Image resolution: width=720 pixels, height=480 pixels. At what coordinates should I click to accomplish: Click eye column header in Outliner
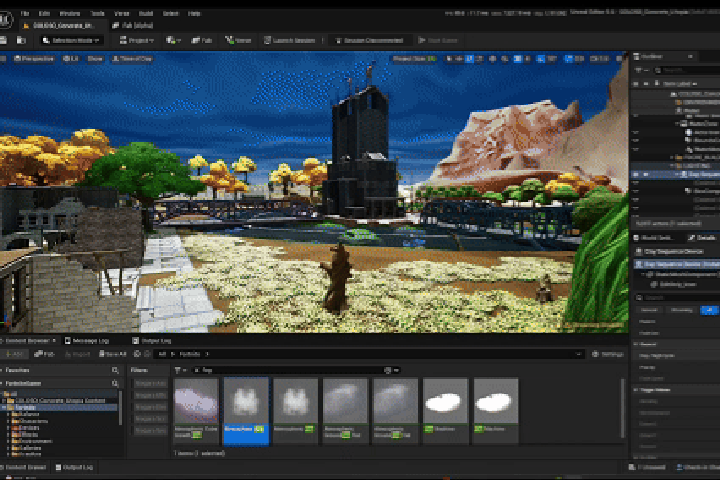[636, 84]
